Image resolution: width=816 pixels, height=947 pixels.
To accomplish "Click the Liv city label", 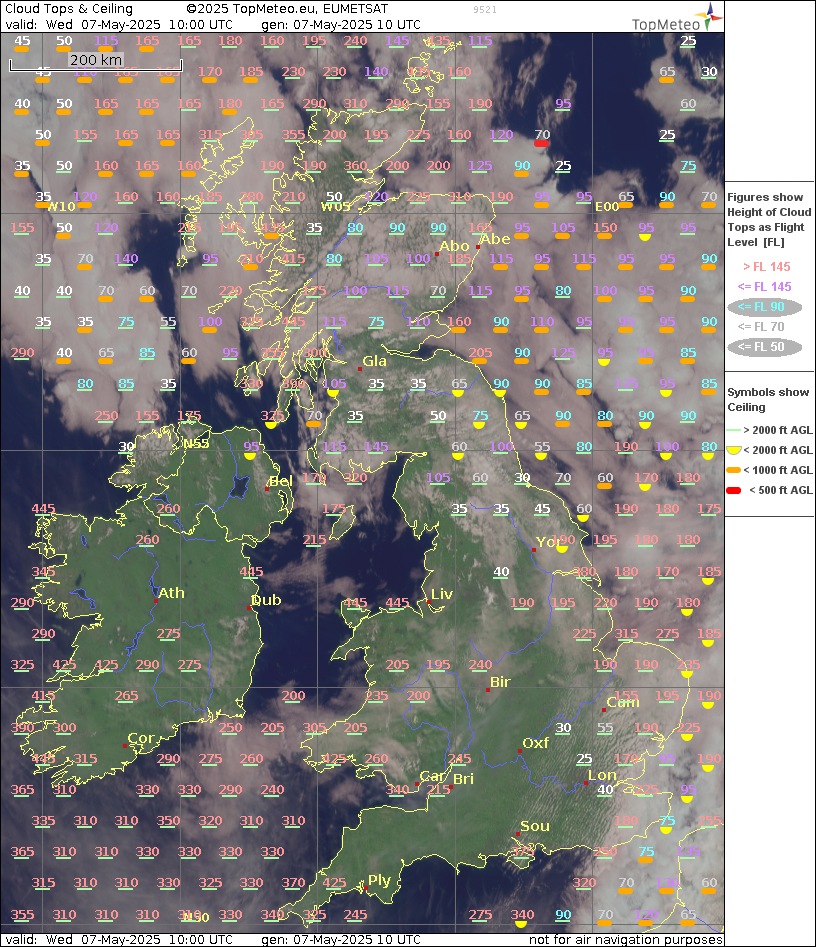I will 442,594.
